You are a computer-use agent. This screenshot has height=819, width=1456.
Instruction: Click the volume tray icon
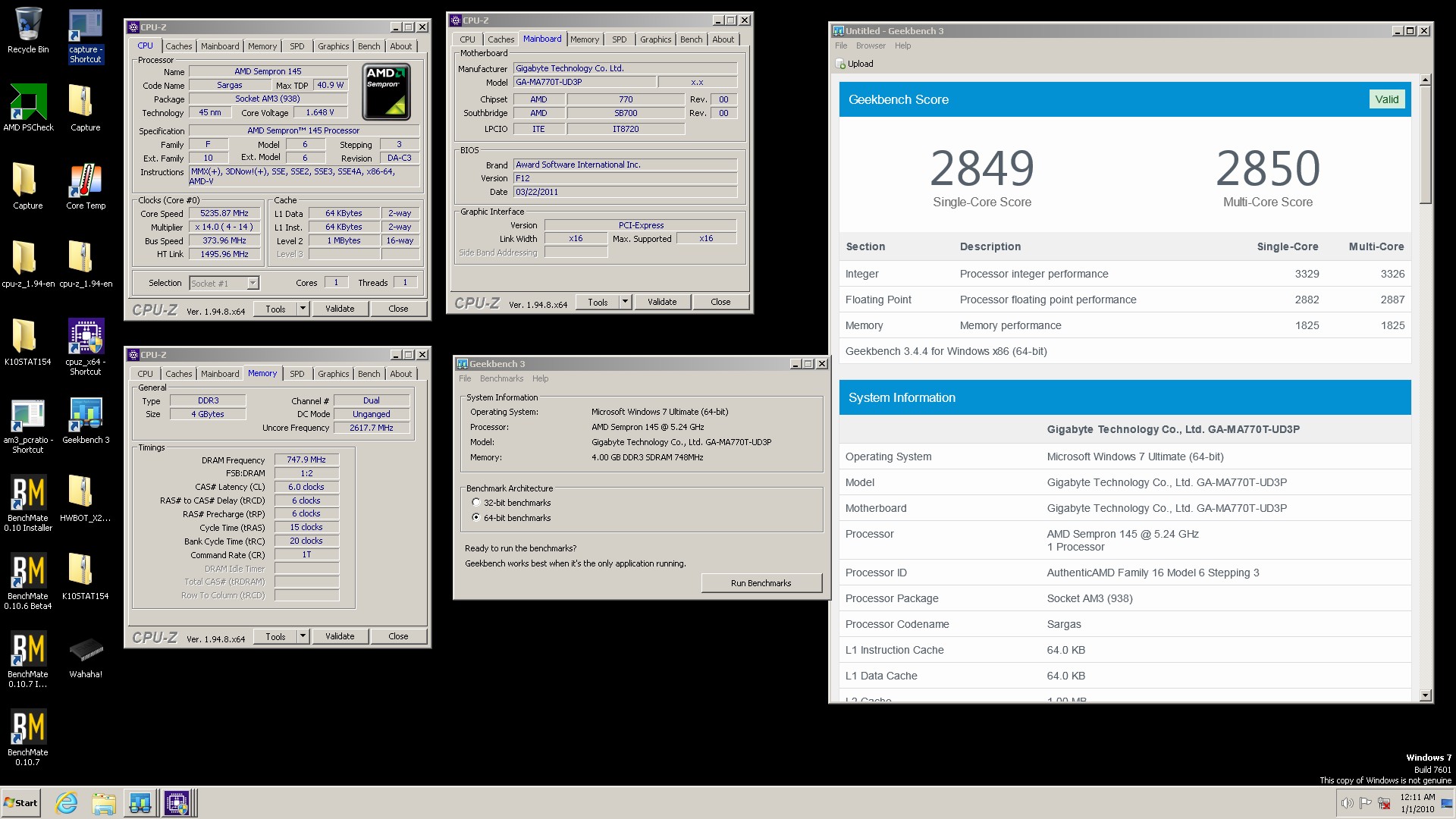(x=1347, y=803)
